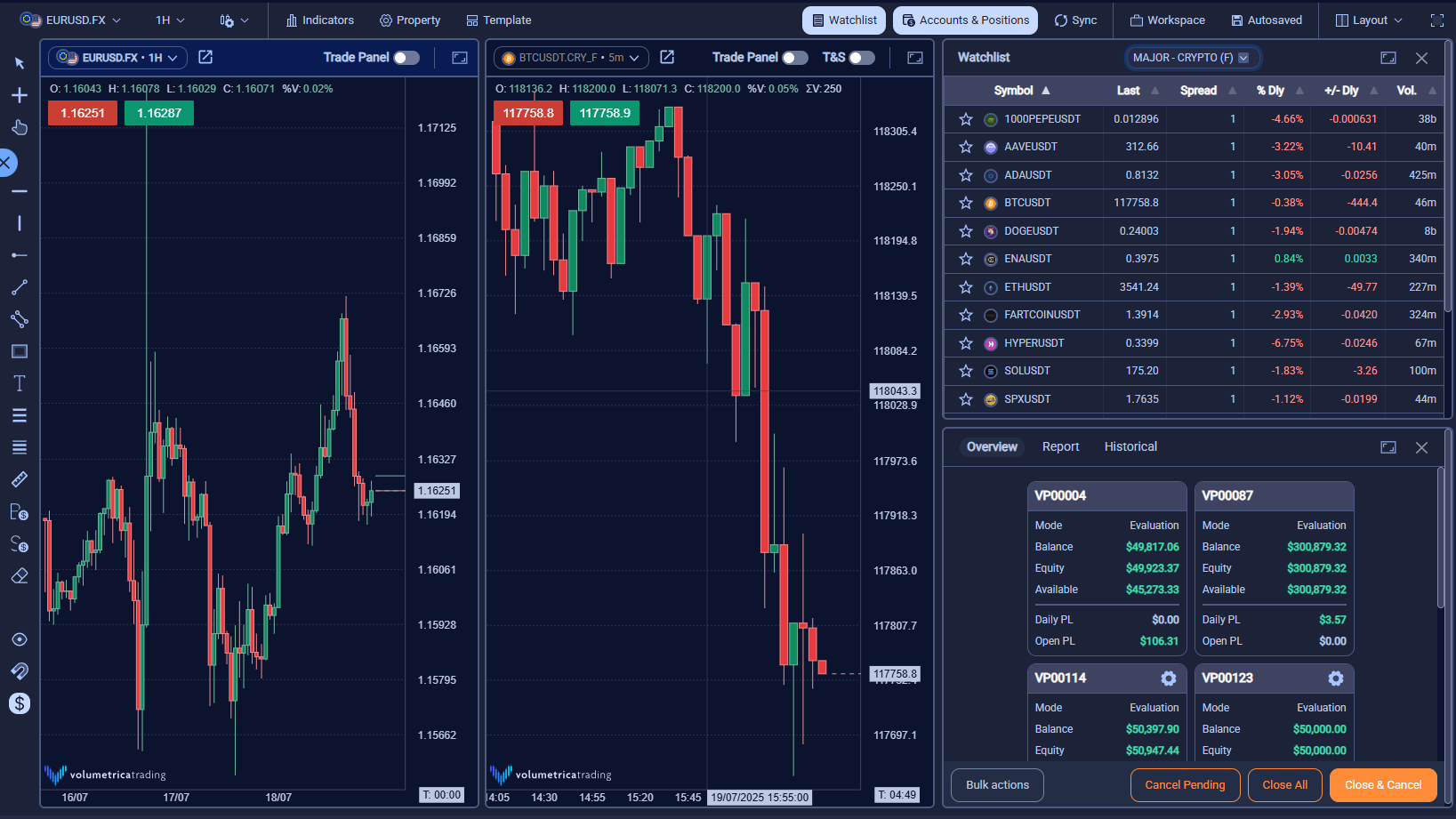Sort watchlist by Symbol column
1456x819 pixels.
pyautogui.click(x=1021, y=91)
